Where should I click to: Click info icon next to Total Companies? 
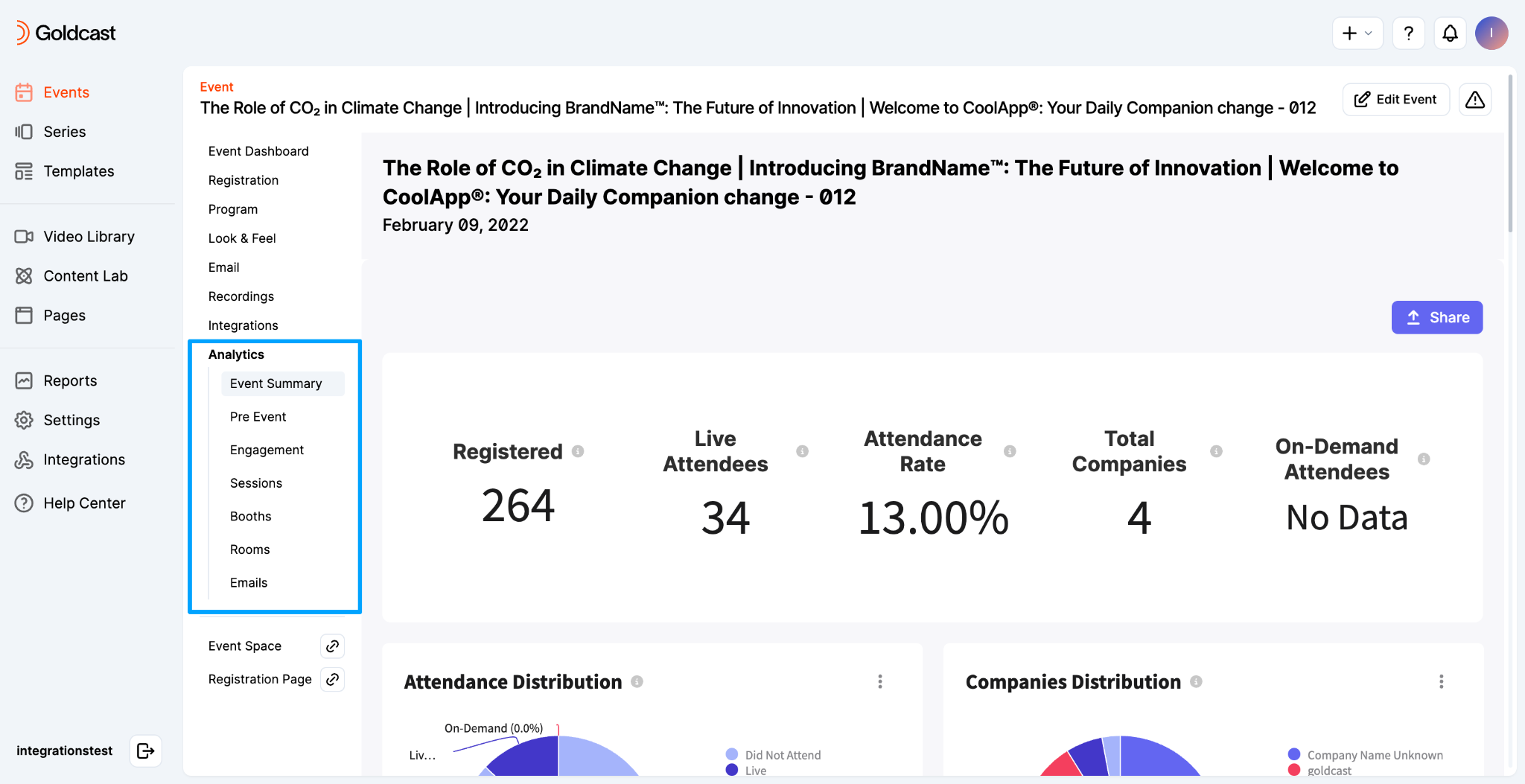coord(1216,451)
